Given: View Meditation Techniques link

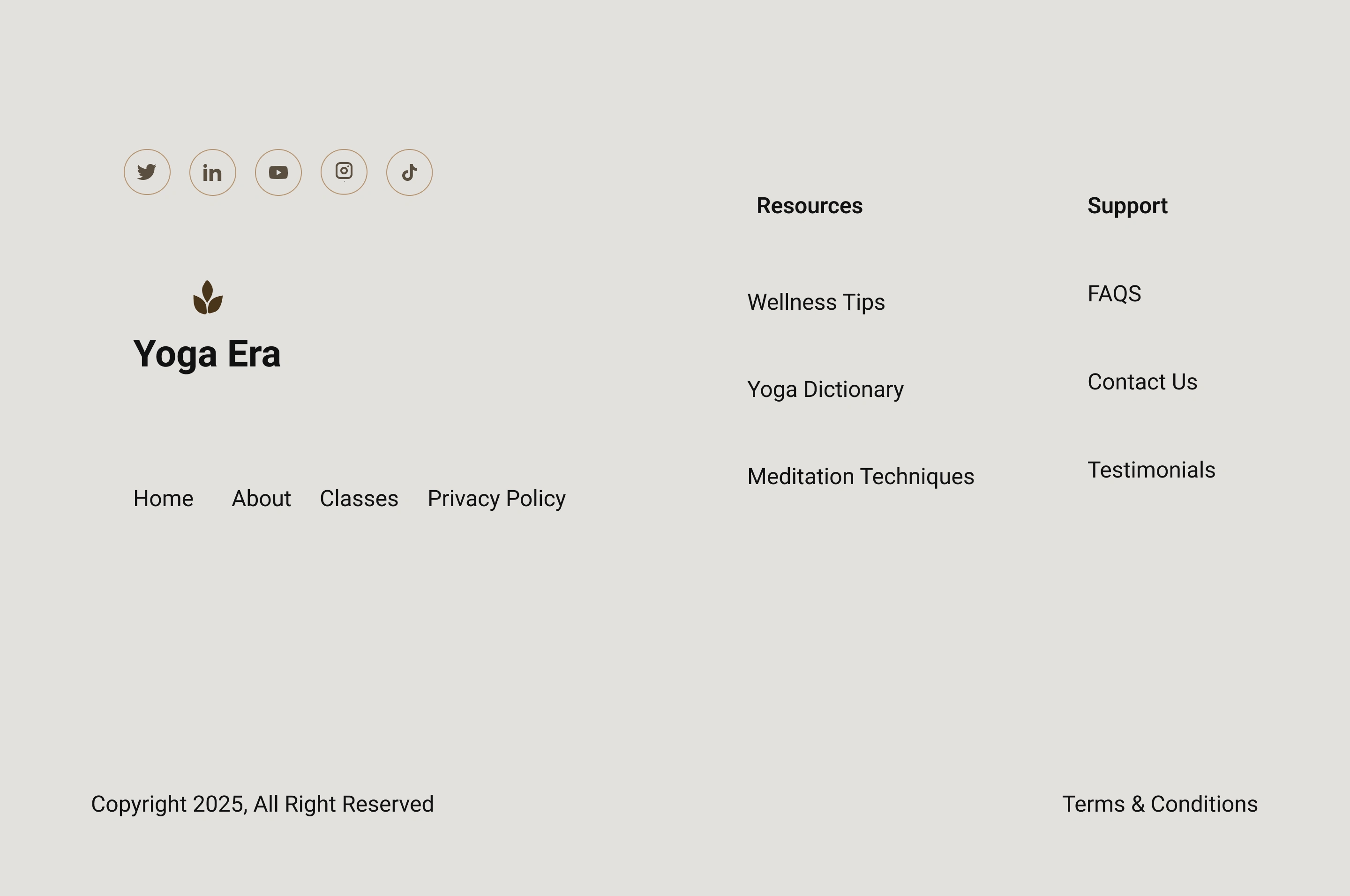Looking at the screenshot, I should (861, 477).
